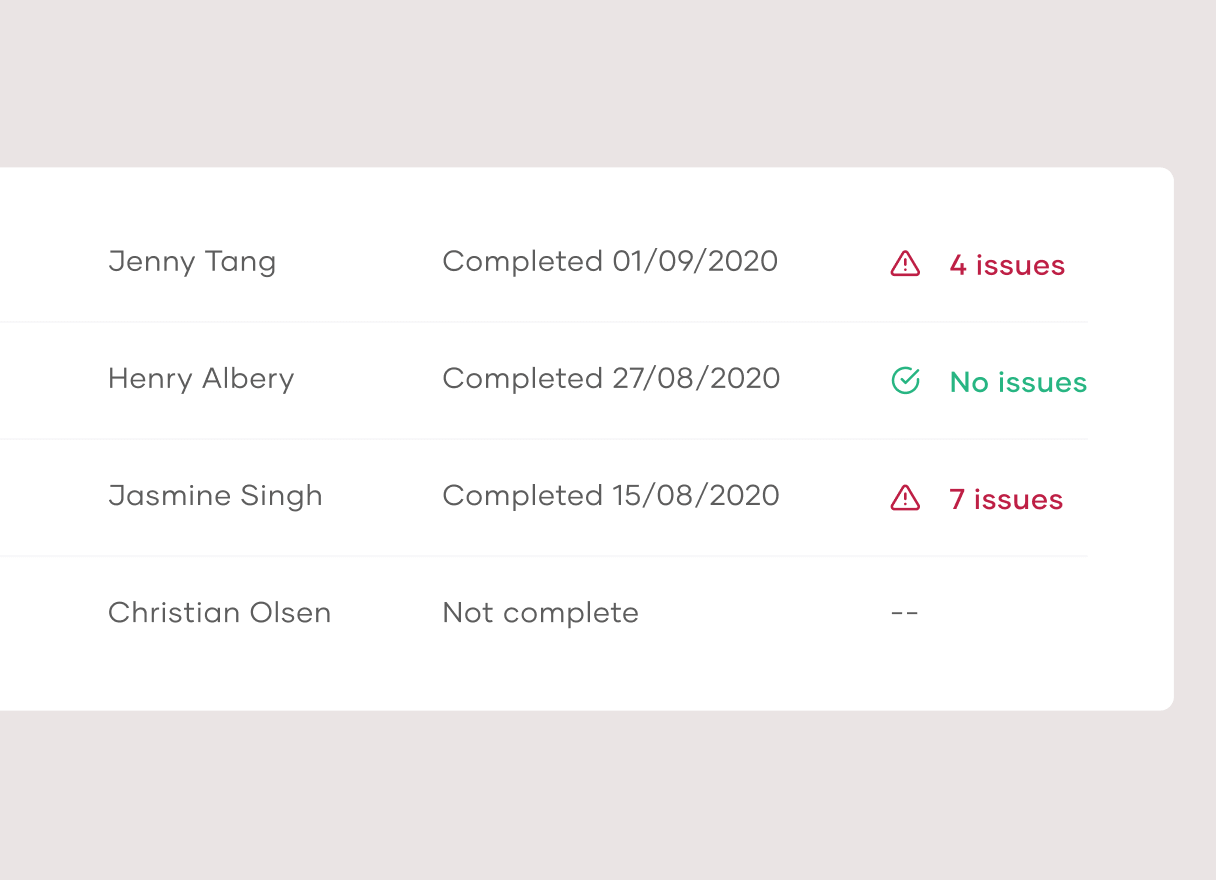Click the double-dash placeholder in Christian Olsen's row
1216x880 pixels.
click(x=904, y=613)
